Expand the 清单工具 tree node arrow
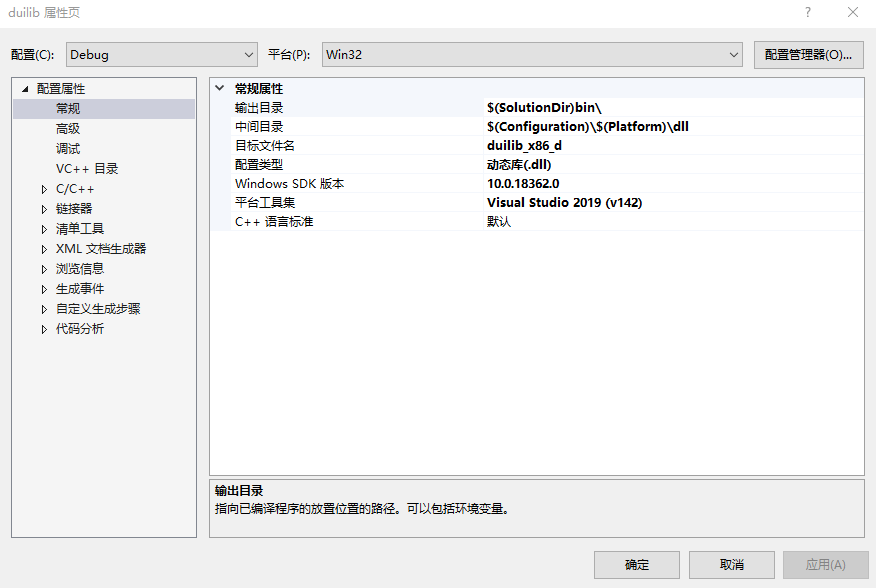876x588 pixels. [x=44, y=229]
